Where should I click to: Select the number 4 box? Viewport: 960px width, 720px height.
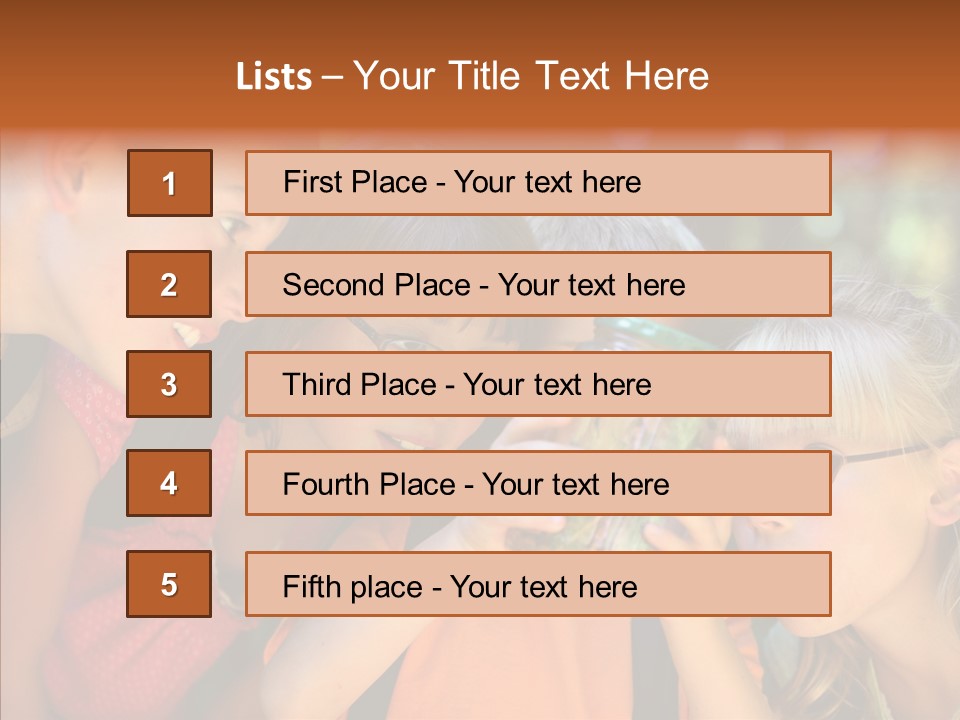point(169,483)
